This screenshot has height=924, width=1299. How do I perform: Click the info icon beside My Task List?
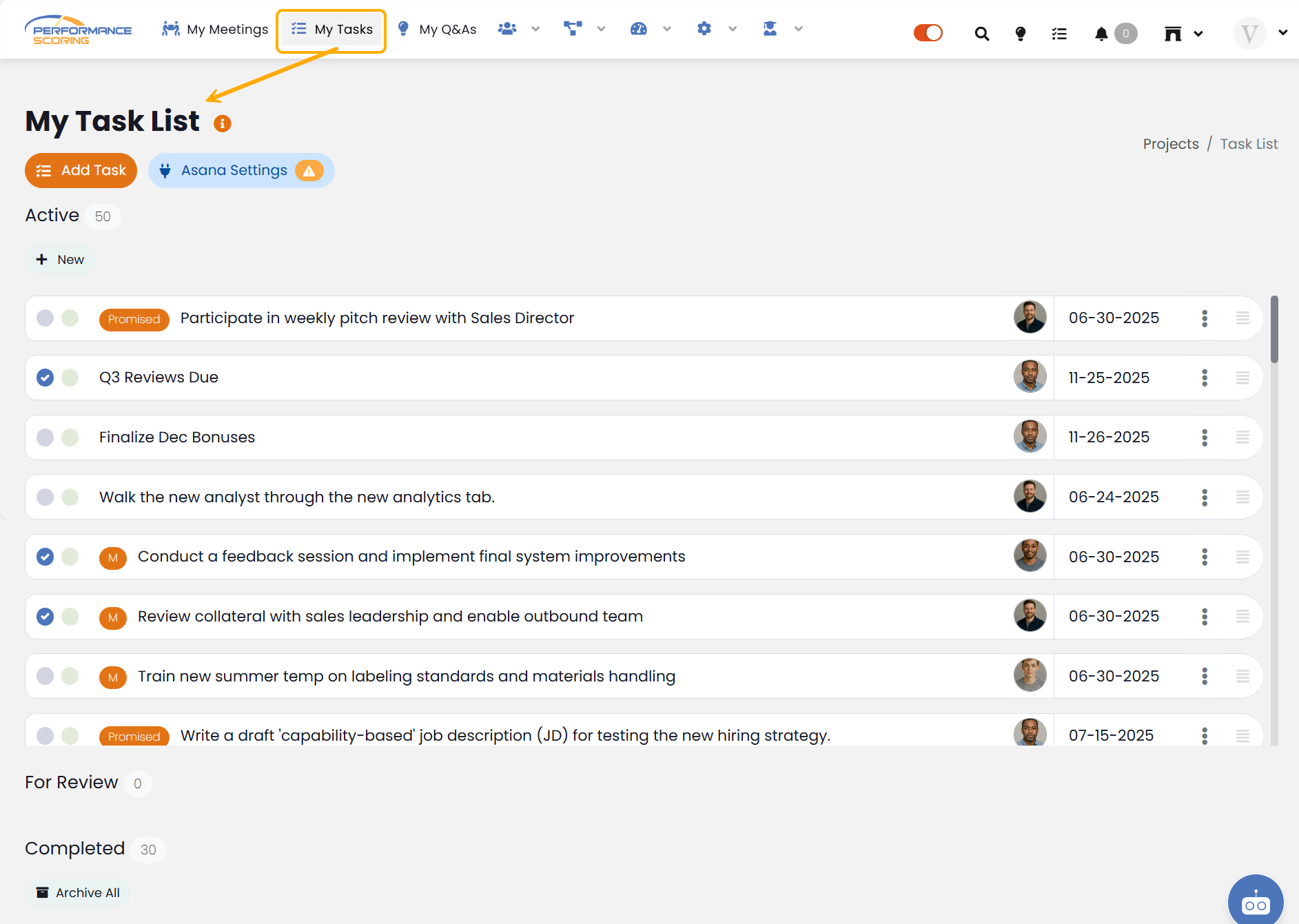pos(222,123)
